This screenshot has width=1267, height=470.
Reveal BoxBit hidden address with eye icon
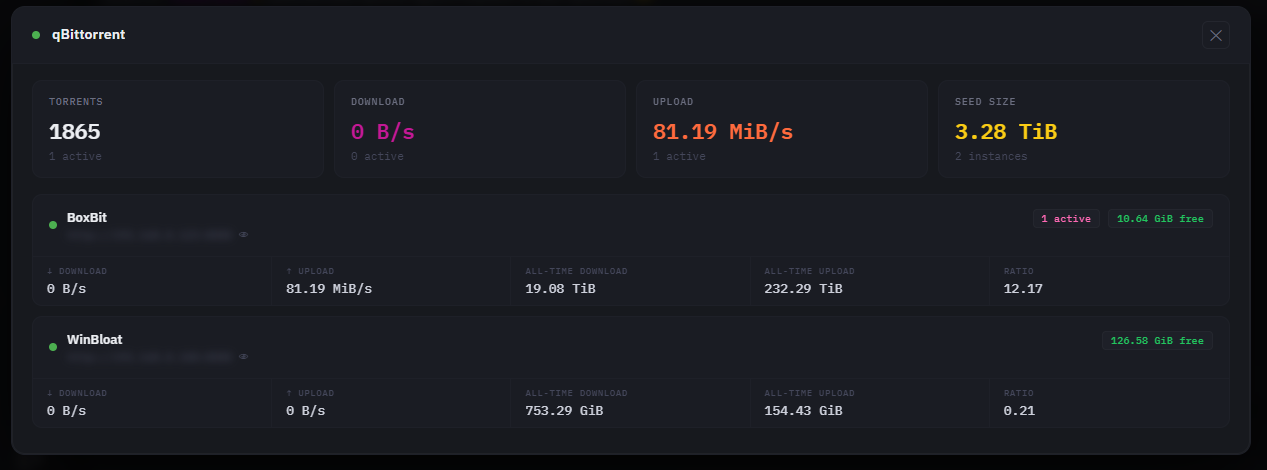click(243, 234)
